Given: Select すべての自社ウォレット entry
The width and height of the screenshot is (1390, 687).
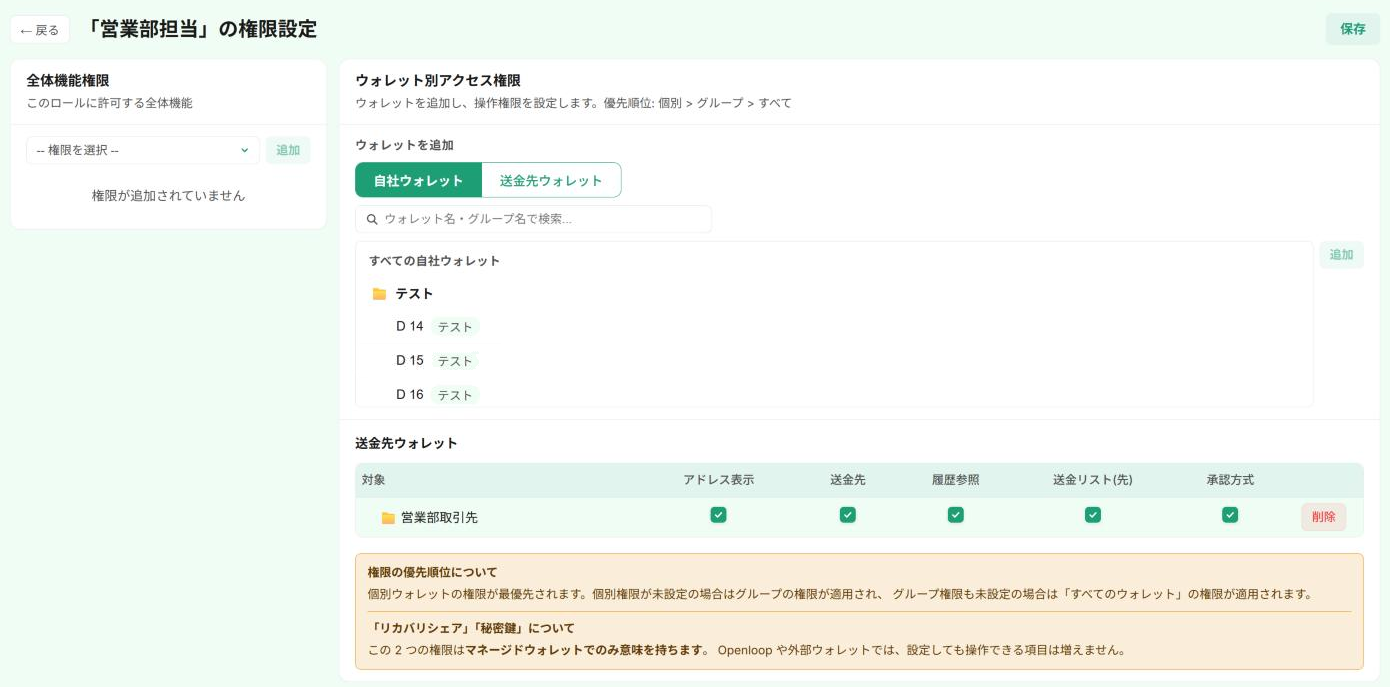Looking at the screenshot, I should click(x=434, y=261).
